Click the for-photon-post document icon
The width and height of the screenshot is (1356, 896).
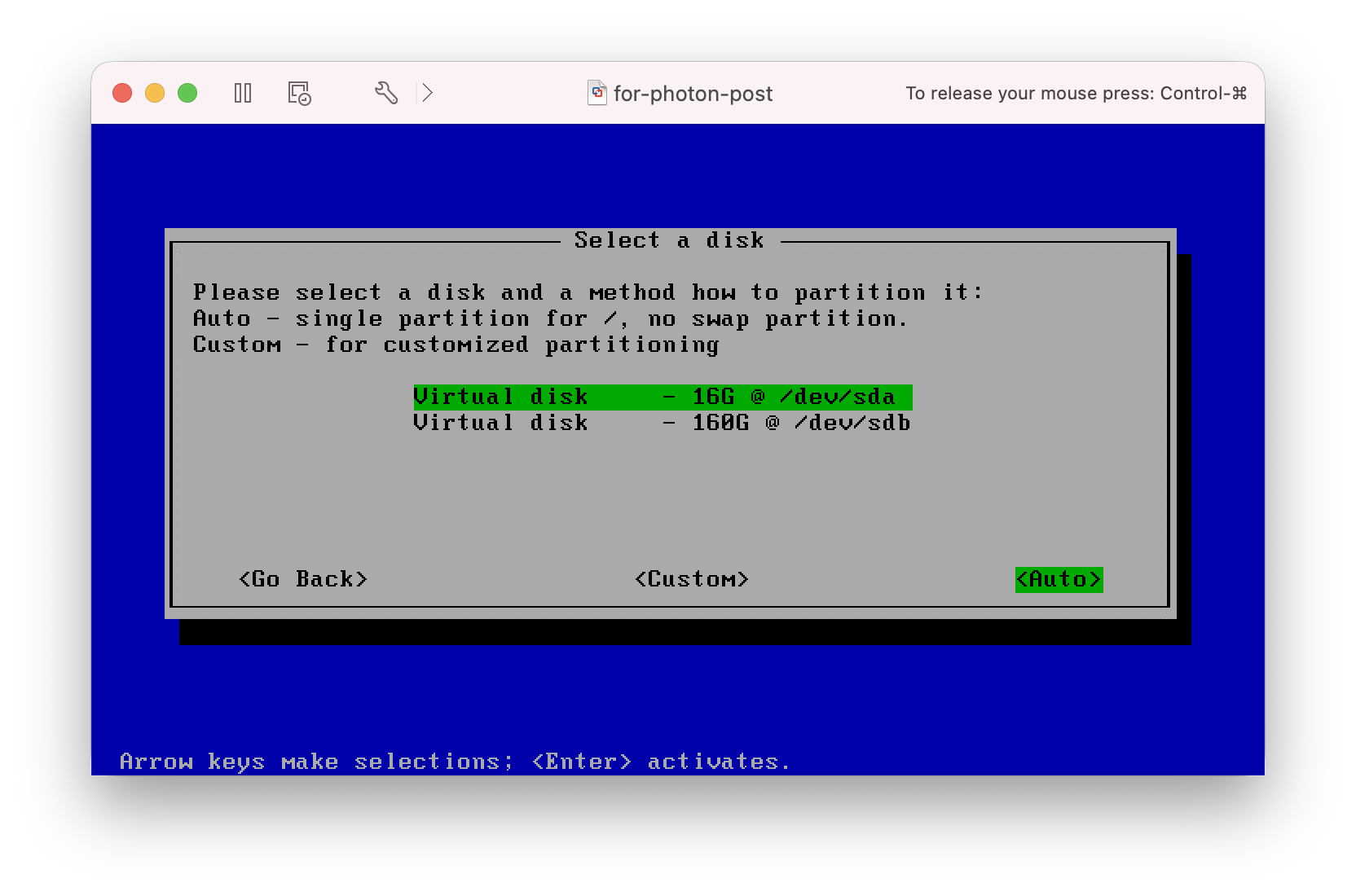click(597, 93)
